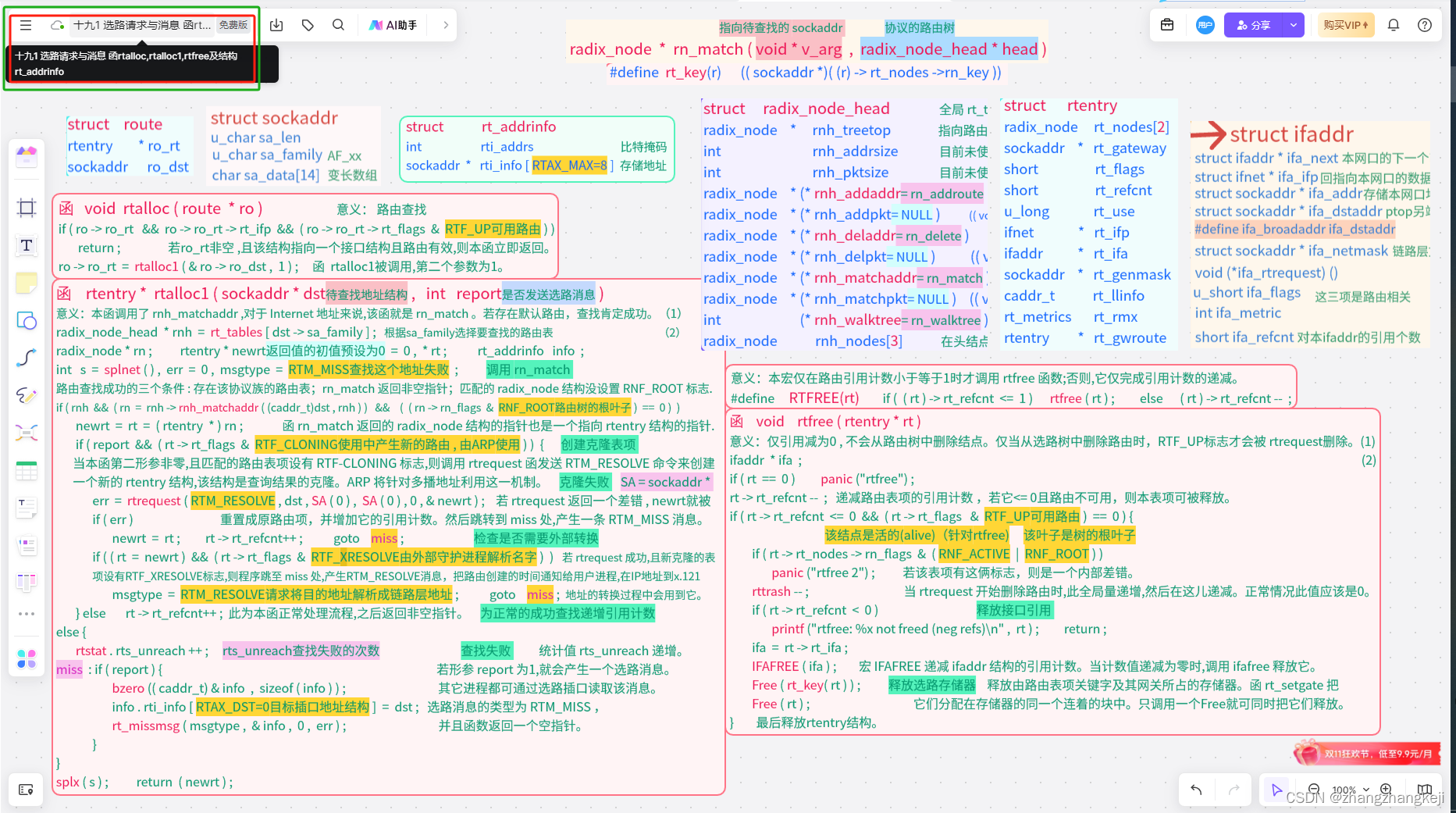Open the help question mark icon
Image resolution: width=1456 pixels, height=813 pixels.
[1425, 25]
